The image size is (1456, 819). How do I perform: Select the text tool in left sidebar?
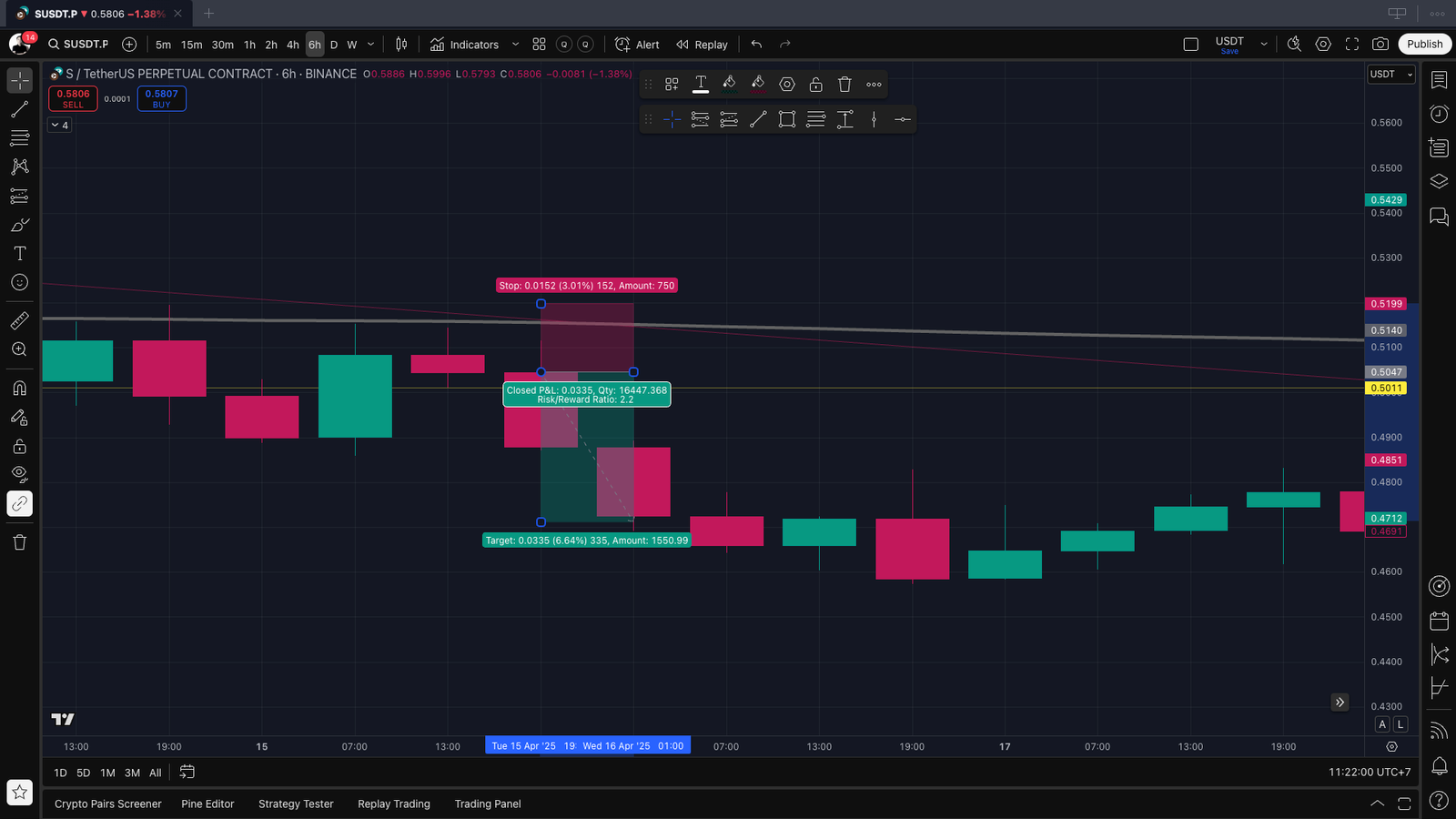pyautogui.click(x=19, y=254)
